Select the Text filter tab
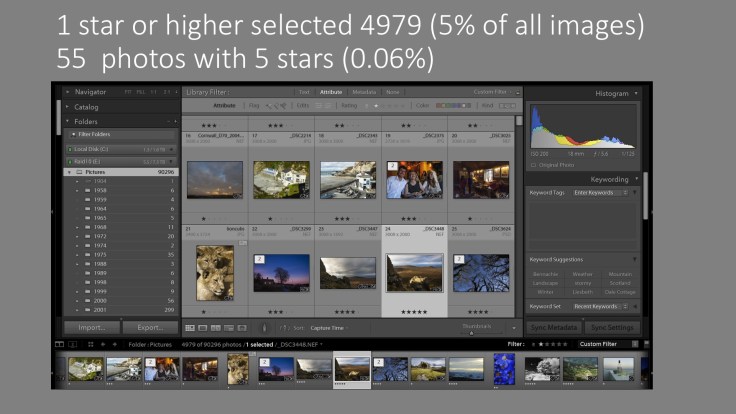 pos(304,92)
